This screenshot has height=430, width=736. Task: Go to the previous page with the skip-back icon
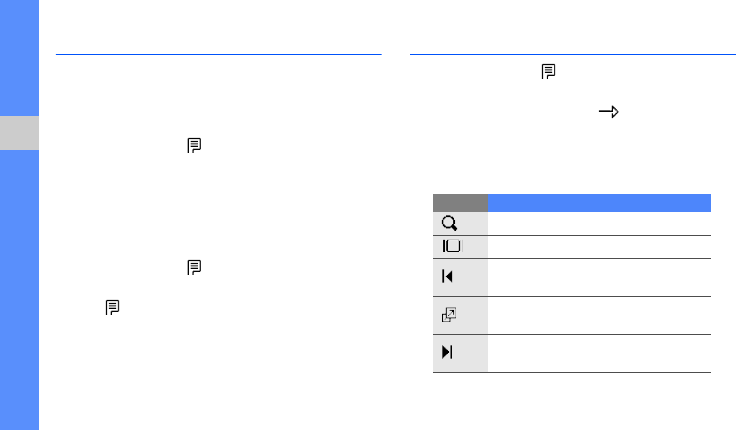tap(447, 276)
